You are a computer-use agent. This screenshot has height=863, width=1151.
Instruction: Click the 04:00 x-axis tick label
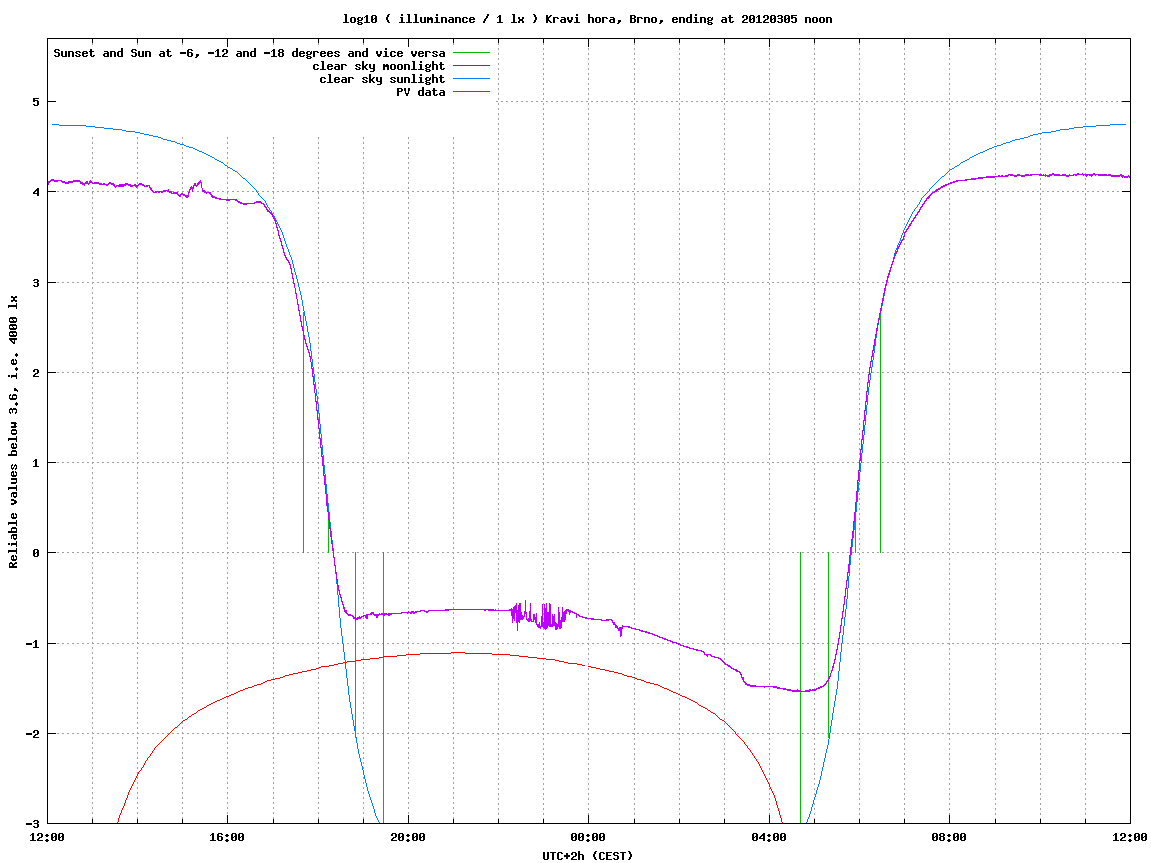(x=769, y=837)
